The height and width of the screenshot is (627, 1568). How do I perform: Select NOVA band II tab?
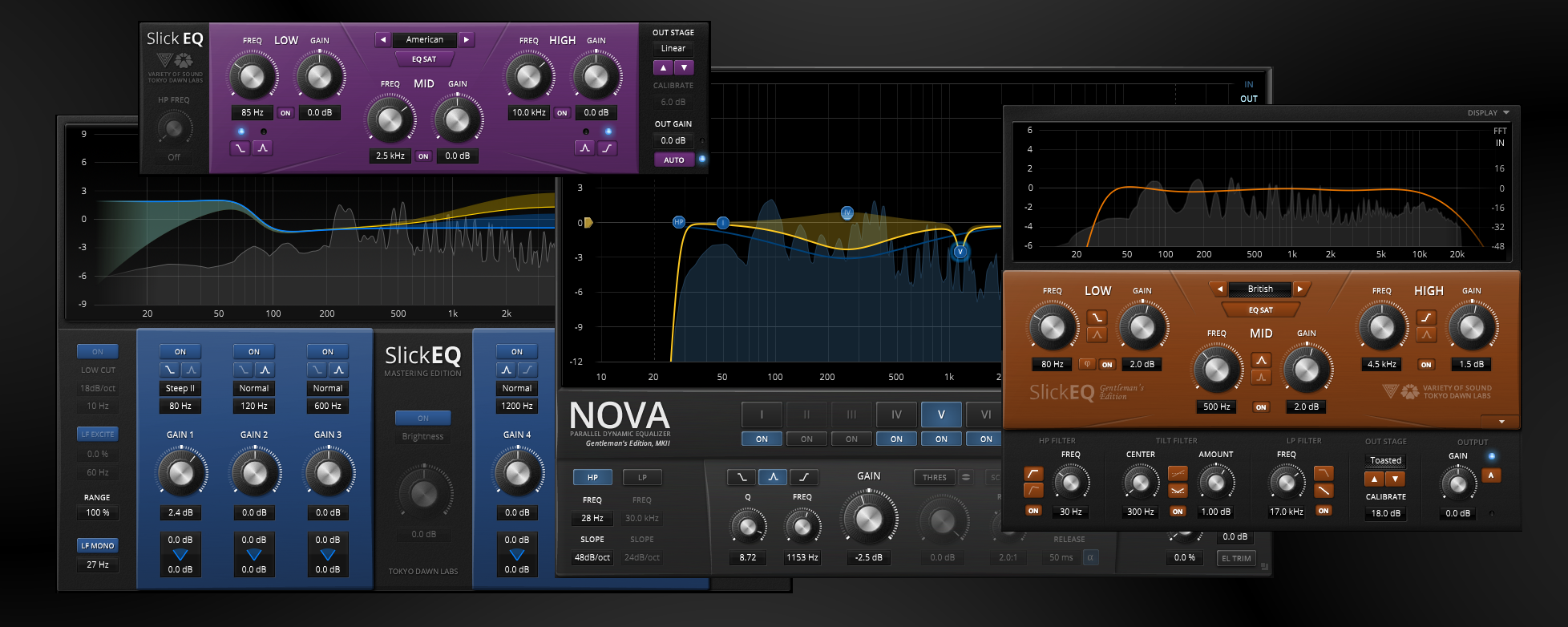(x=806, y=415)
